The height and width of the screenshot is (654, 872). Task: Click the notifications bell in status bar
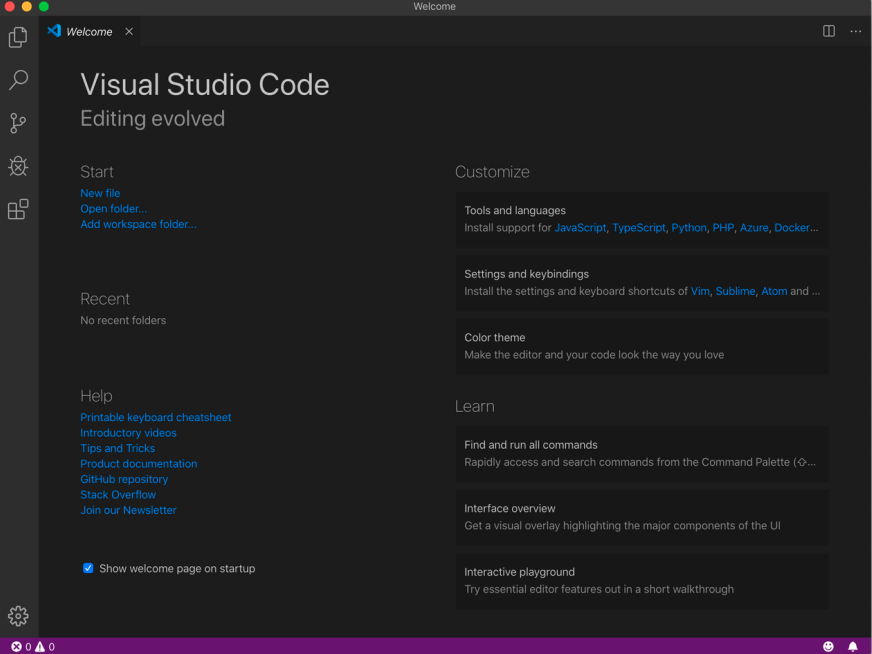pyautogui.click(x=852, y=646)
